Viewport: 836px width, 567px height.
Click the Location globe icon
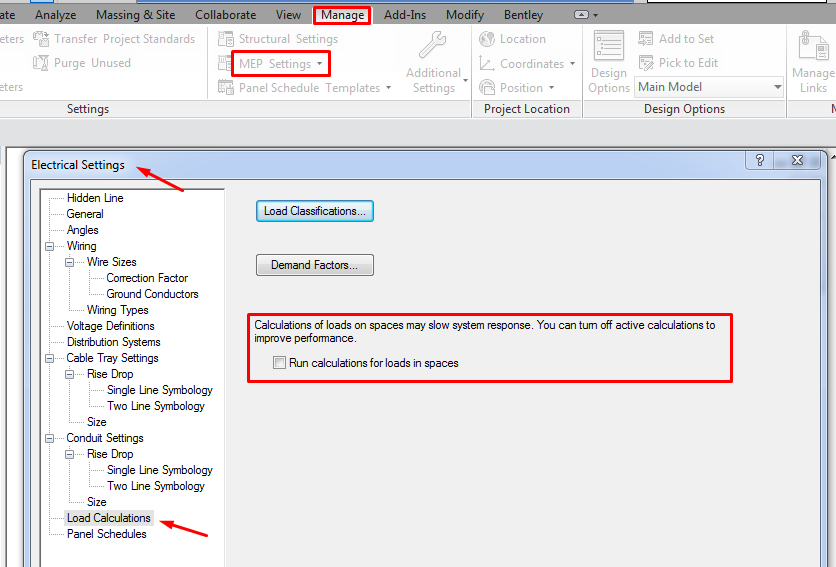(x=487, y=39)
